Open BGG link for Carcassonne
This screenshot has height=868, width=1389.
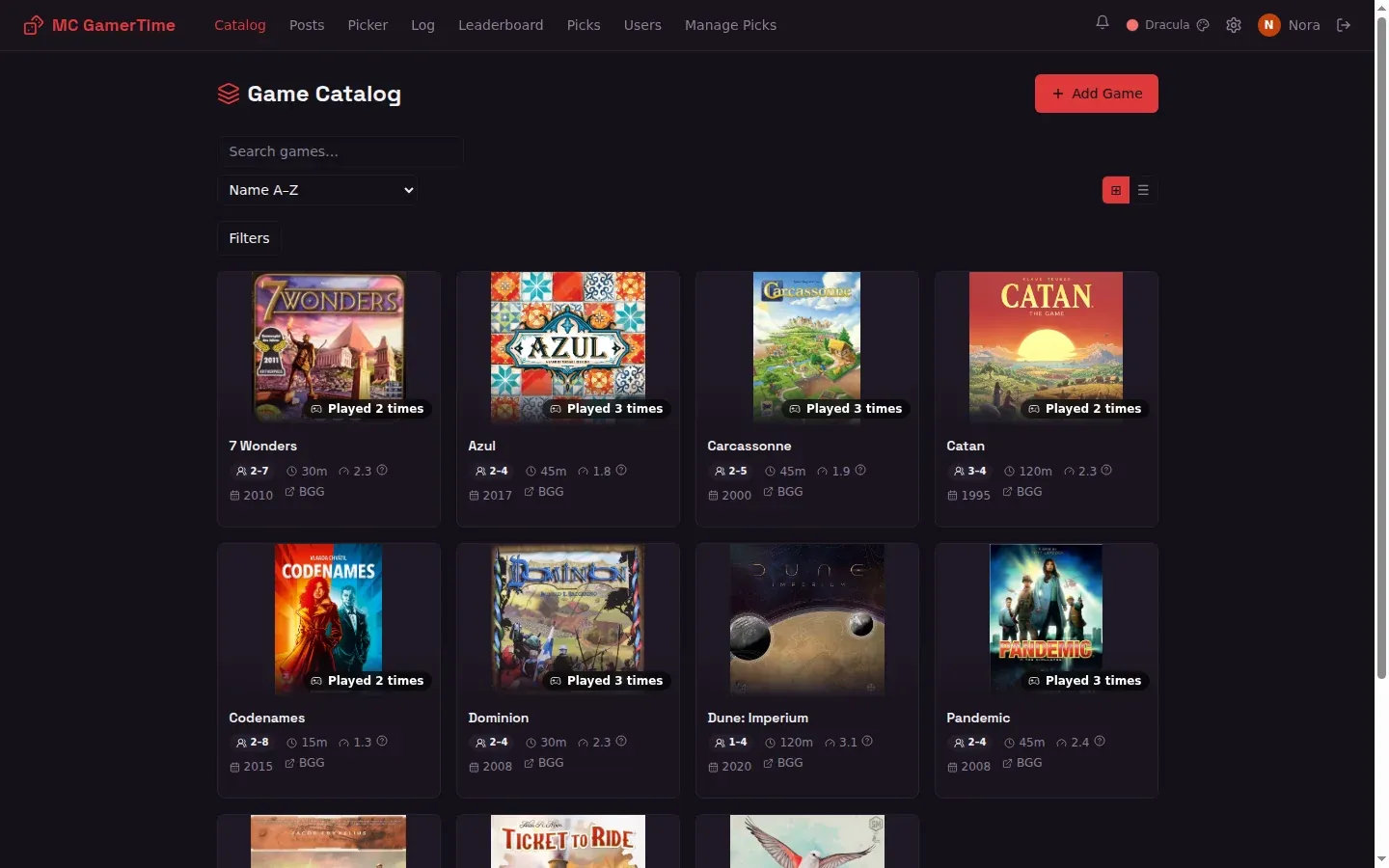click(x=783, y=492)
